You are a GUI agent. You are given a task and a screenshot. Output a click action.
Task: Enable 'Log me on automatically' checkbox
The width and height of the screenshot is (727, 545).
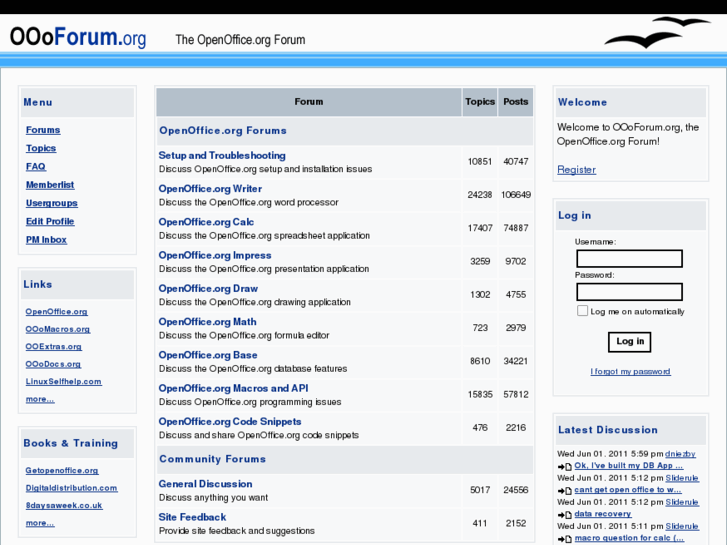click(582, 311)
